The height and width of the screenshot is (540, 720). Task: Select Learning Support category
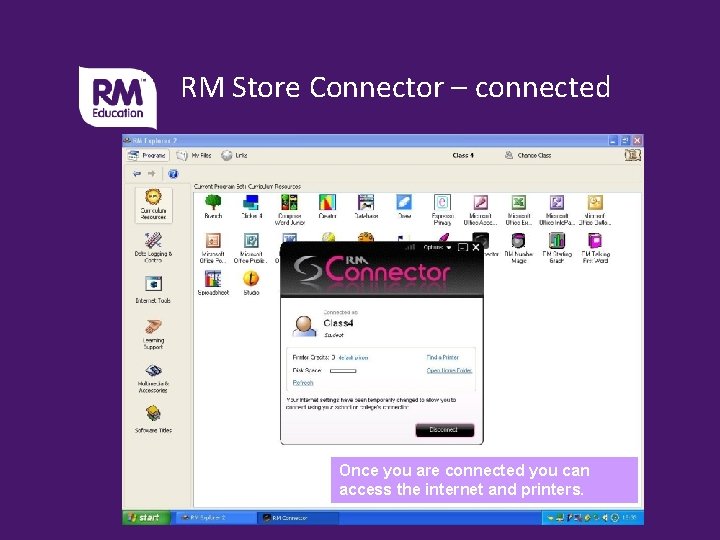pyautogui.click(x=153, y=334)
